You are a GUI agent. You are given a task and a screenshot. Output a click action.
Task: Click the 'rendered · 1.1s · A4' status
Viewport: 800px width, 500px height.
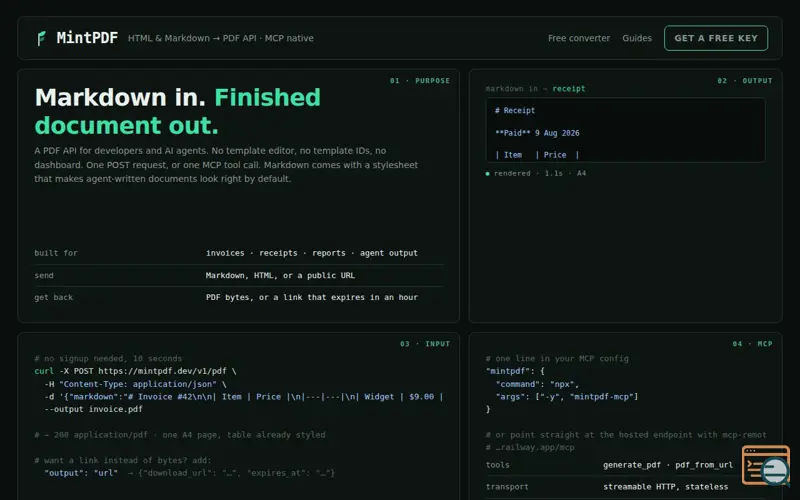click(536, 173)
